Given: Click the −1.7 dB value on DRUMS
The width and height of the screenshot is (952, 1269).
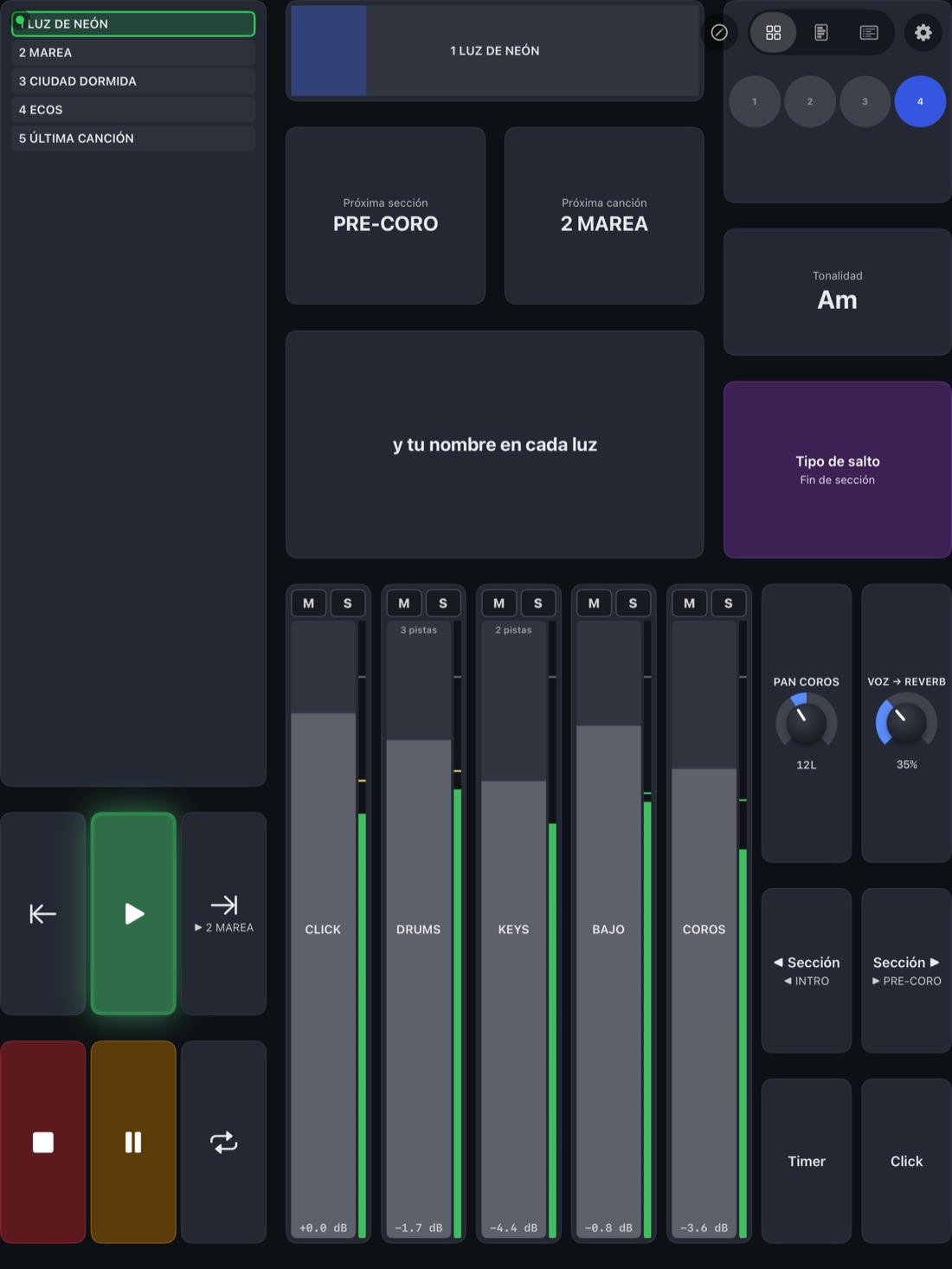Looking at the screenshot, I should [418, 1227].
